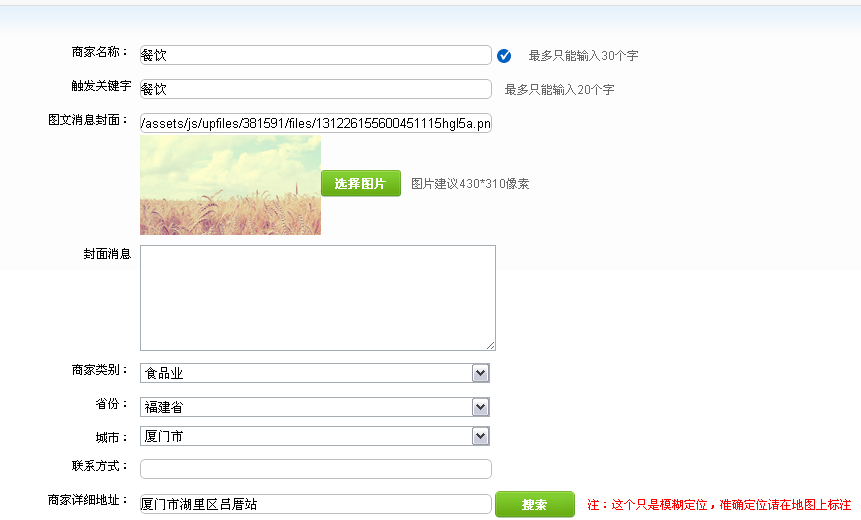Click the 商家名称 input field
Viewport: 861px width, 520px height.
[x=315, y=55]
